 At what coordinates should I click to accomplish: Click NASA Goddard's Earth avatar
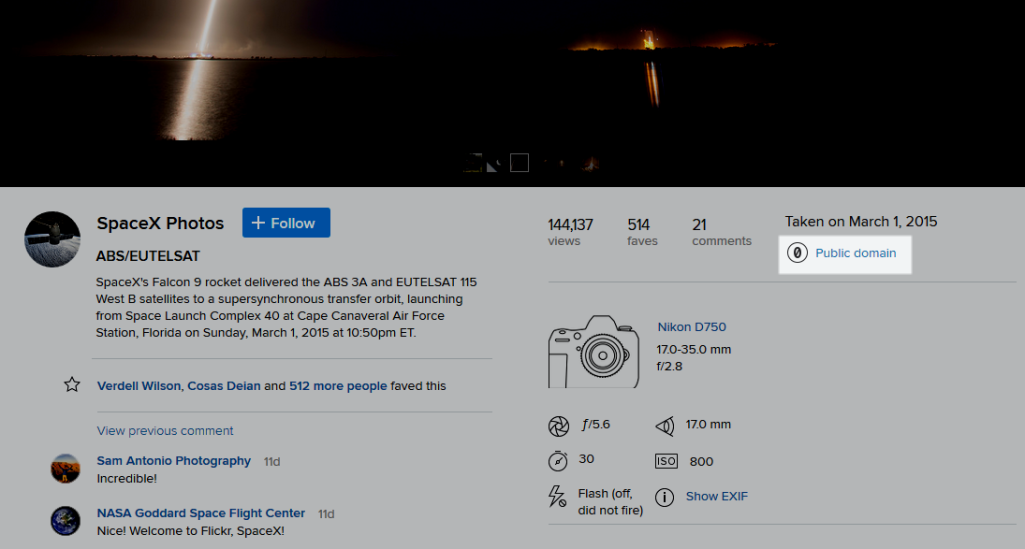click(x=65, y=520)
